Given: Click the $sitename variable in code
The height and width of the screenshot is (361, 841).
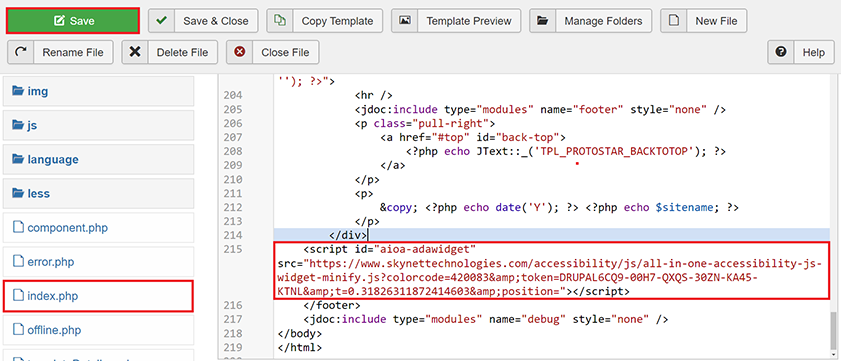Looking at the screenshot, I should pos(684,208).
